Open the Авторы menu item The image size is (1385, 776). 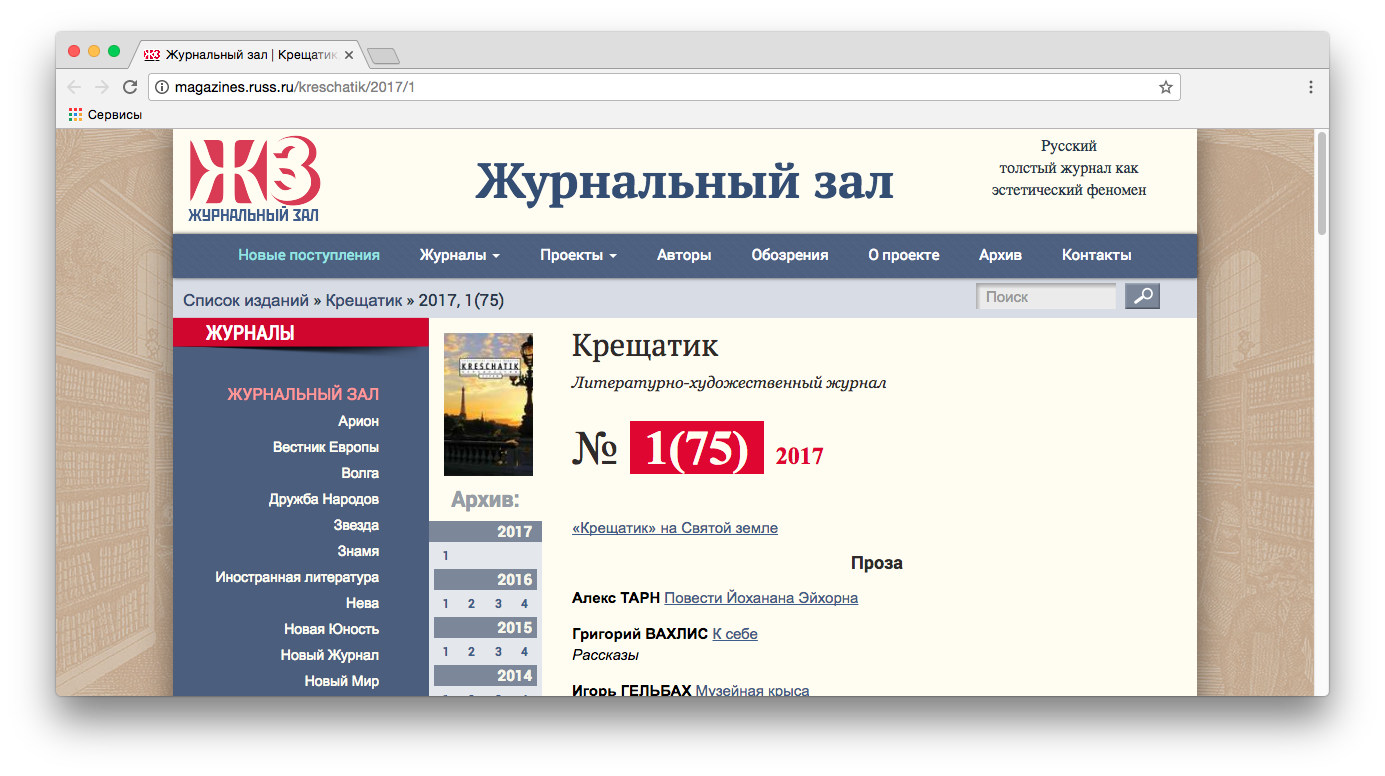click(684, 255)
